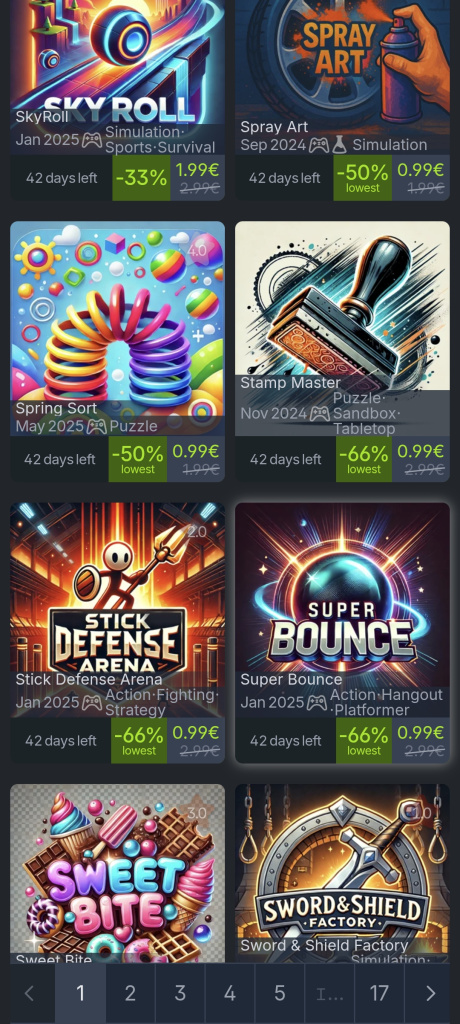Open page 2 in pagination
This screenshot has height=1024, width=460.
130,993
